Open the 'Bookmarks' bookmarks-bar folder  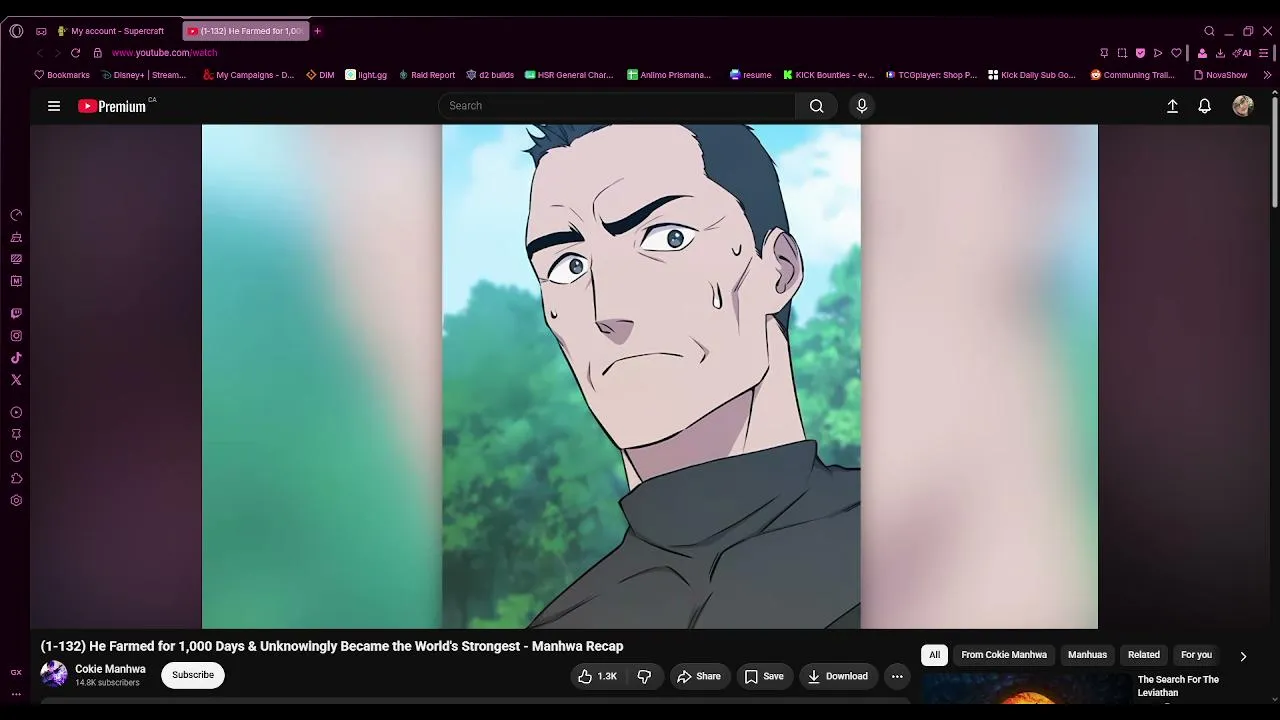[x=62, y=75]
